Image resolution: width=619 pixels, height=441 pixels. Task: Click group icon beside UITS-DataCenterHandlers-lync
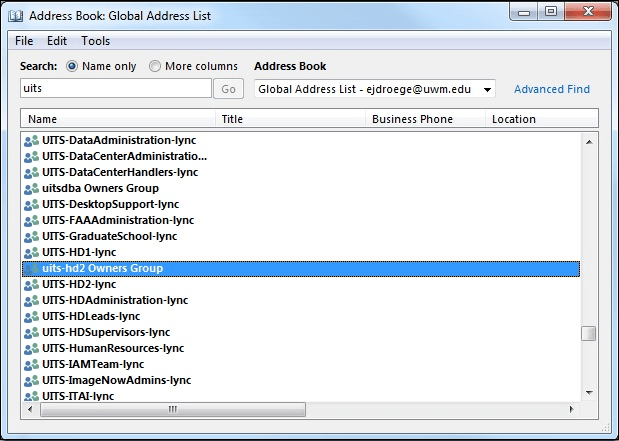tap(31, 173)
